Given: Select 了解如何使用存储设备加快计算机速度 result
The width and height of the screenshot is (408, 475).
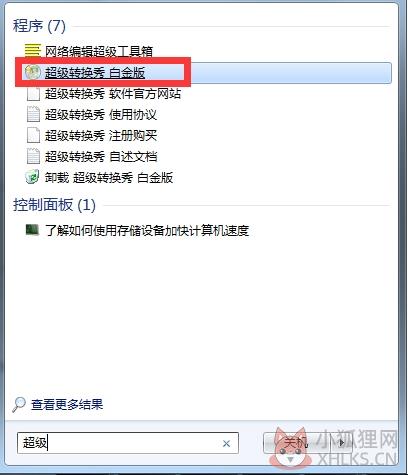Looking at the screenshot, I should 147,230.
